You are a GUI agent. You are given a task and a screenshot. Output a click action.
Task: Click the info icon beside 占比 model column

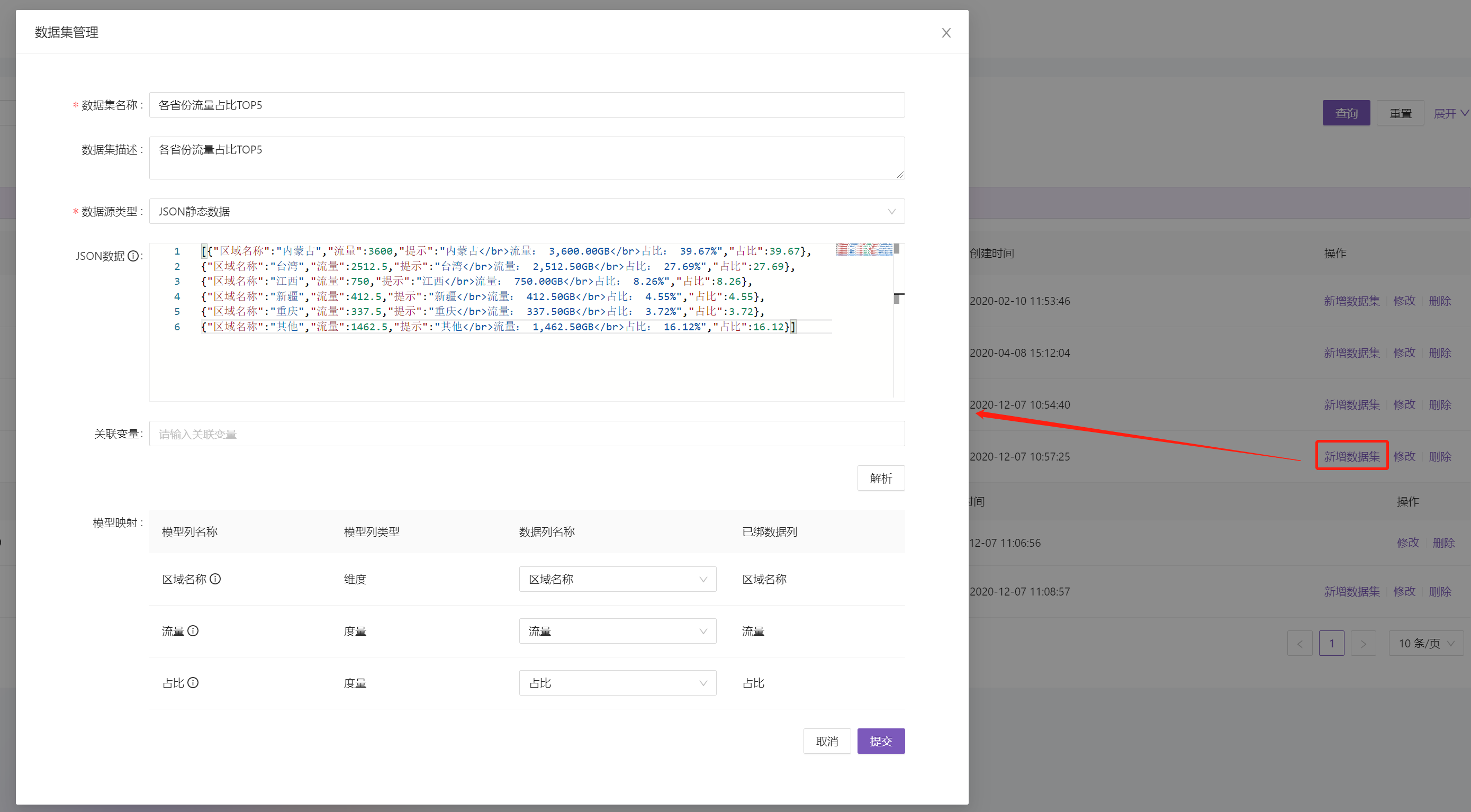193,683
